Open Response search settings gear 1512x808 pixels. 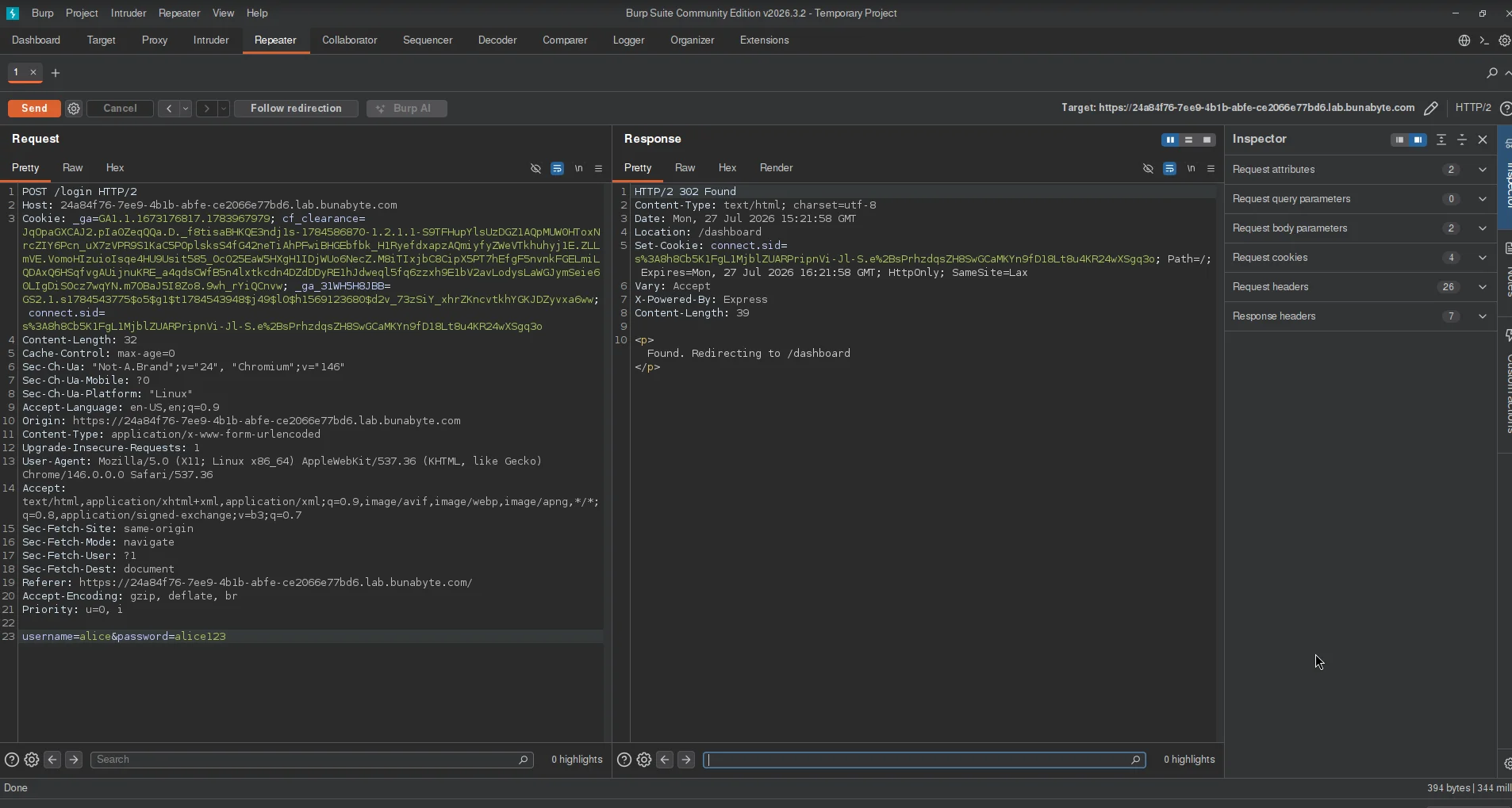click(644, 760)
